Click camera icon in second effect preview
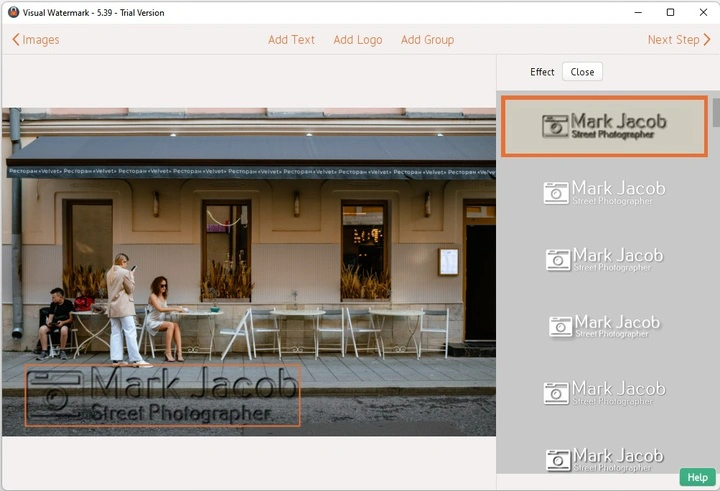The height and width of the screenshot is (491, 720). (556, 192)
